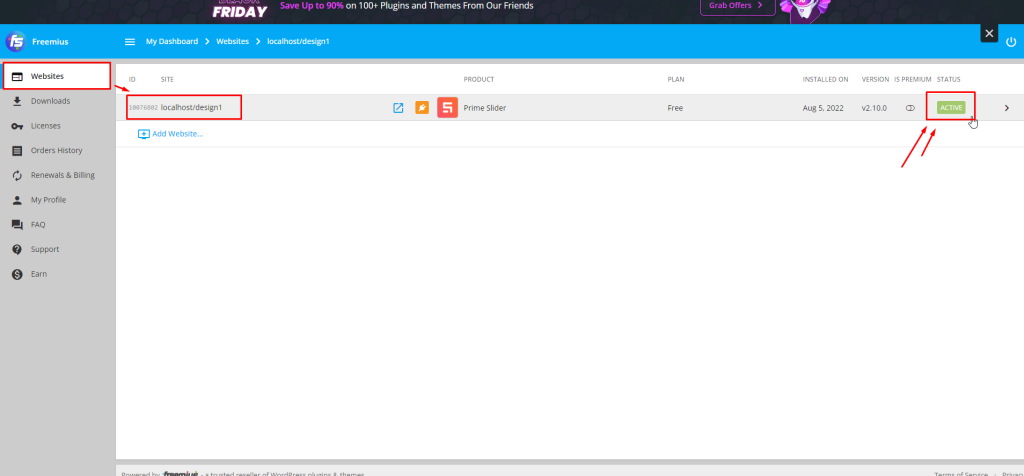Click the Freemius logo icon
The width and height of the screenshot is (1024, 476).
point(15,42)
